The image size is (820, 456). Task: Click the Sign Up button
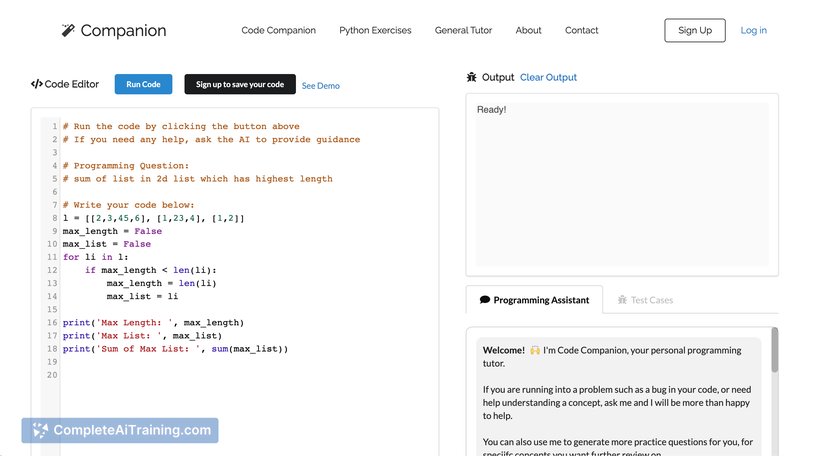tap(694, 30)
